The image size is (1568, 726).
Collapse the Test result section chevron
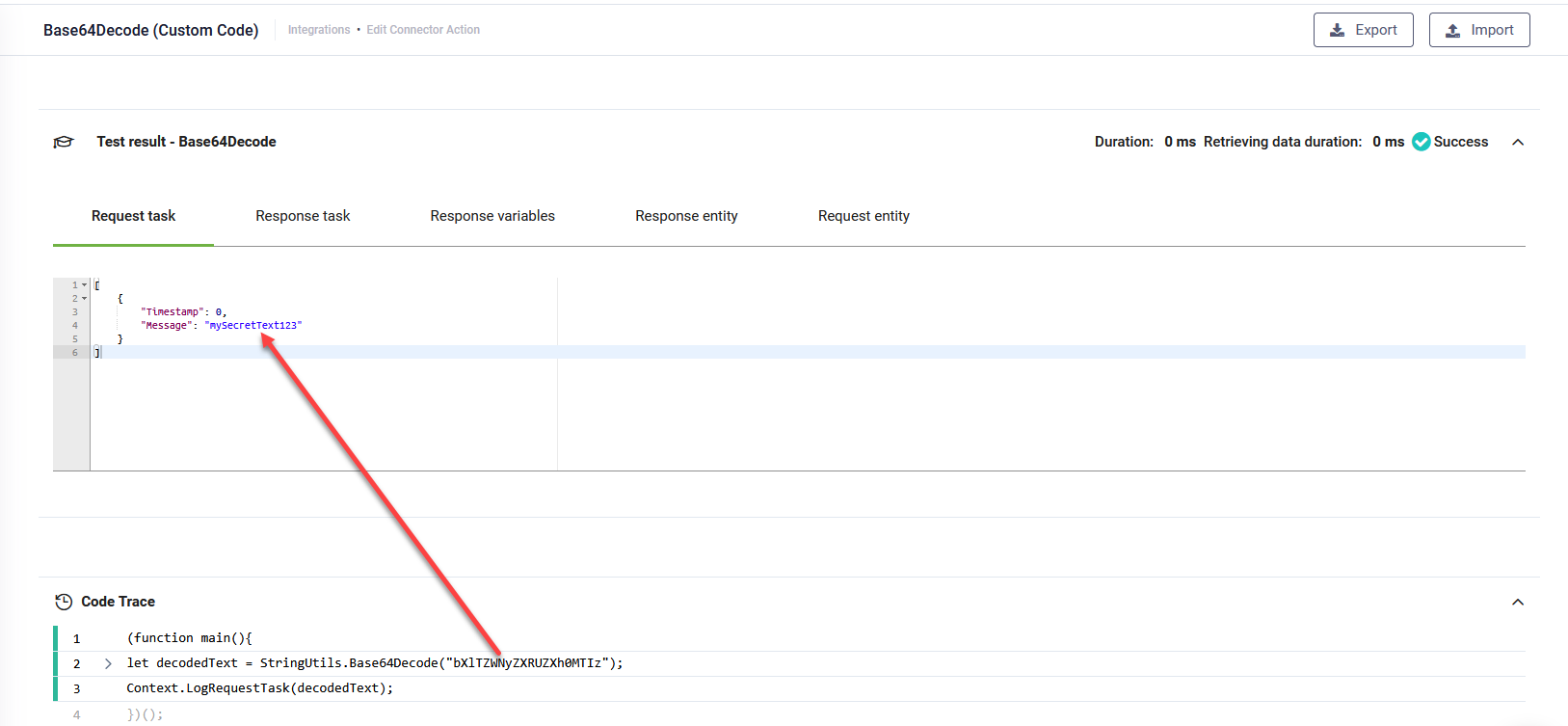click(1518, 142)
